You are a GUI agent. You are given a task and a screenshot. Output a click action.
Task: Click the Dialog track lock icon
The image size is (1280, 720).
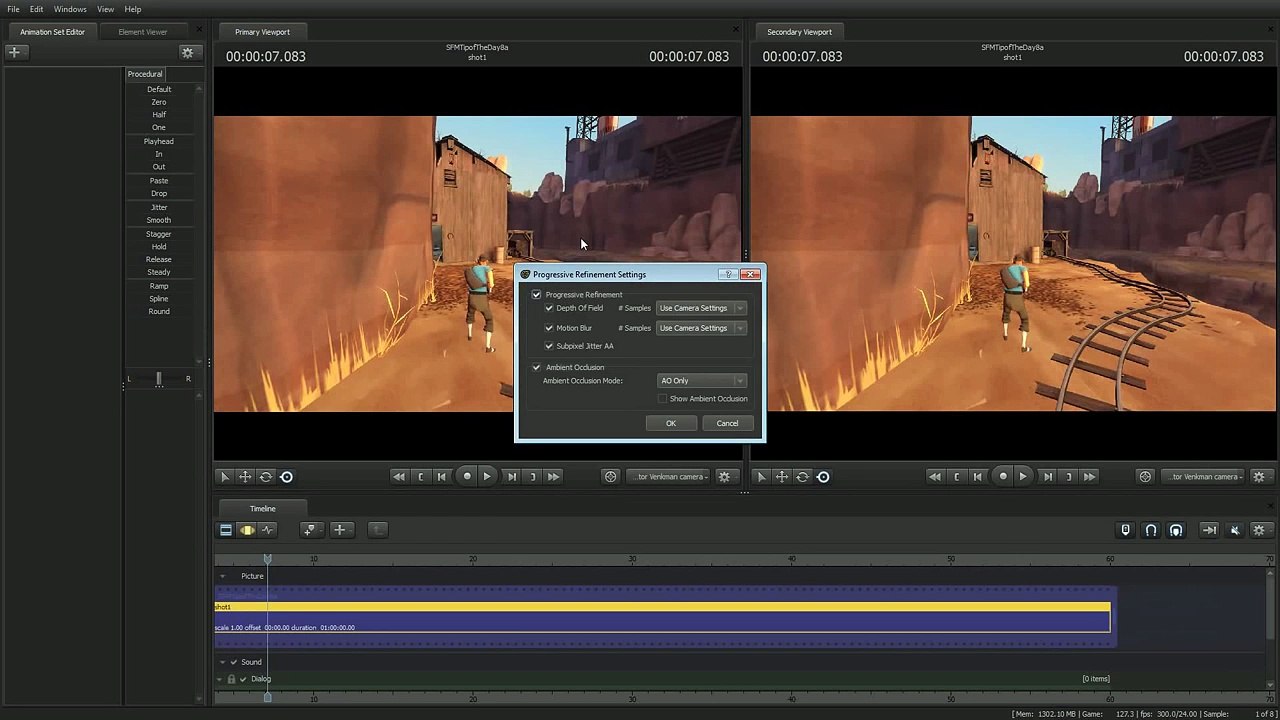point(231,679)
